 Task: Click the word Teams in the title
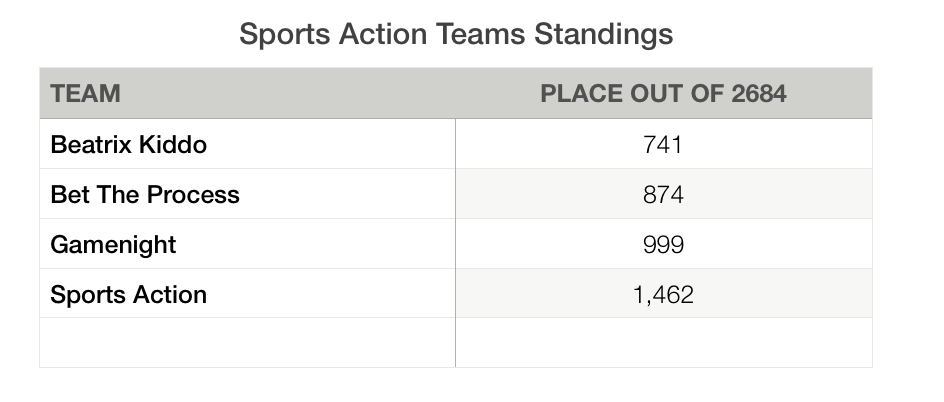pyautogui.click(x=480, y=34)
